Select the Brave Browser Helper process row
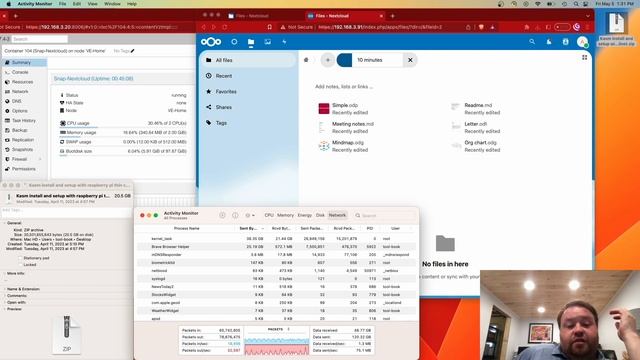 [276, 247]
